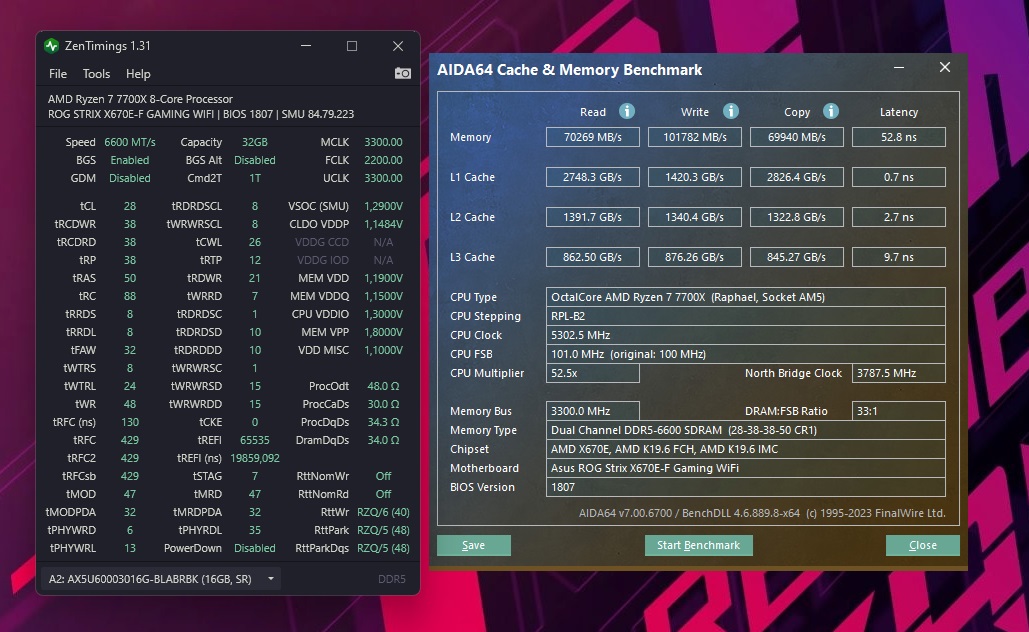Open the Write info icon in AIDA64
The image size is (1029, 632).
tap(730, 111)
